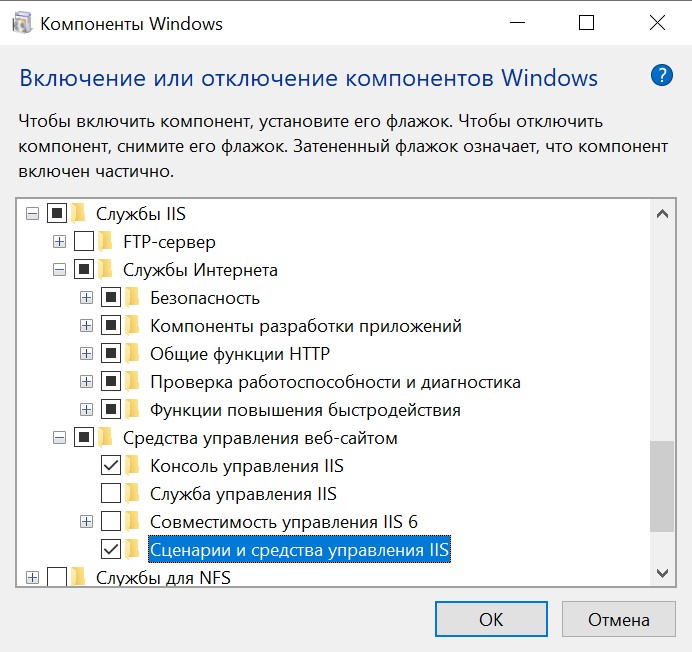
Task: Toggle the Безопасность checkbox
Action: point(111,298)
